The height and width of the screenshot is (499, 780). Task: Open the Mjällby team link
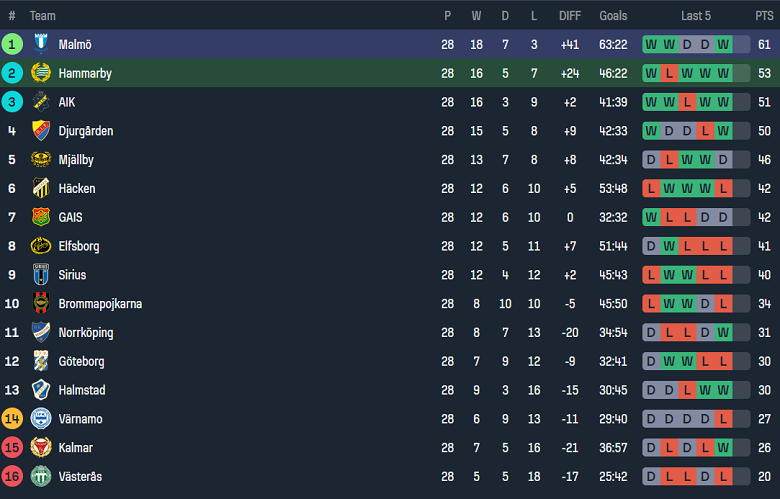click(78, 160)
